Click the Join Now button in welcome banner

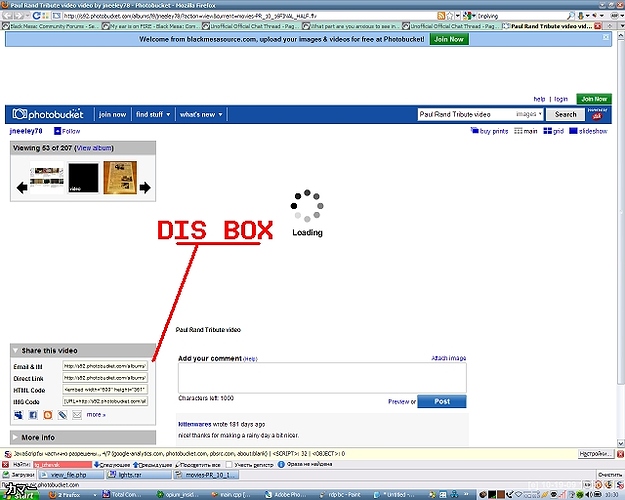click(449, 39)
